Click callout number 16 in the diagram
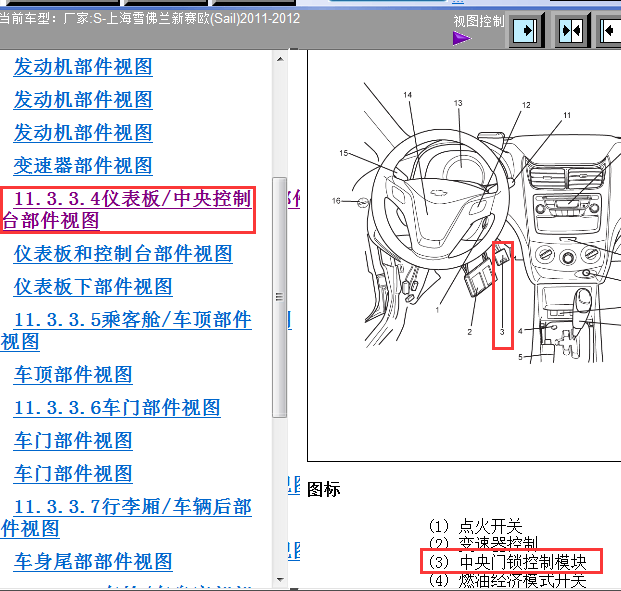Viewport: 621px width, 591px height. [x=336, y=201]
